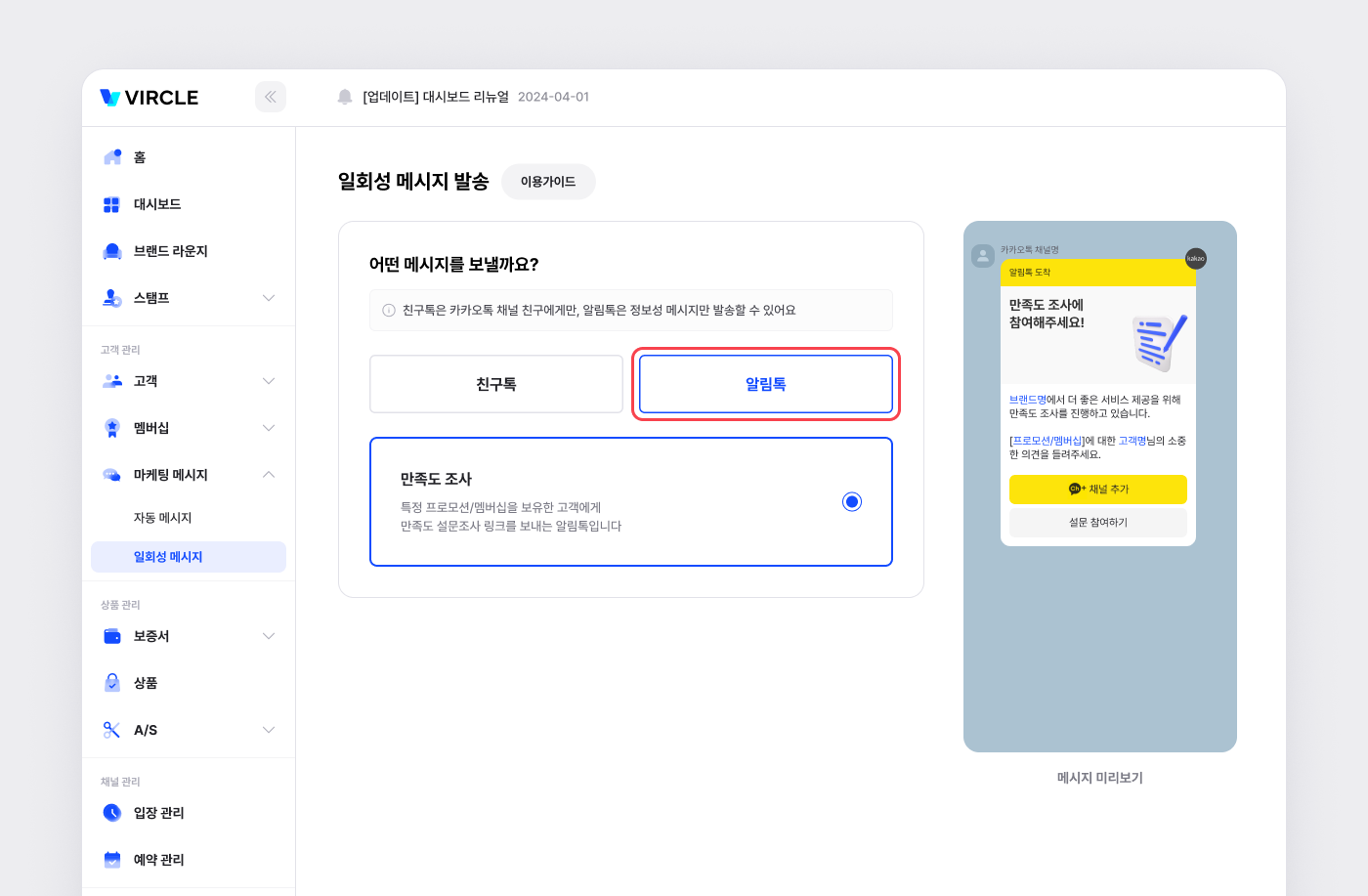Screen dimensions: 1368x896
Task: Expand the 스탬프 submenu chevron
Action: pyautogui.click(x=269, y=298)
